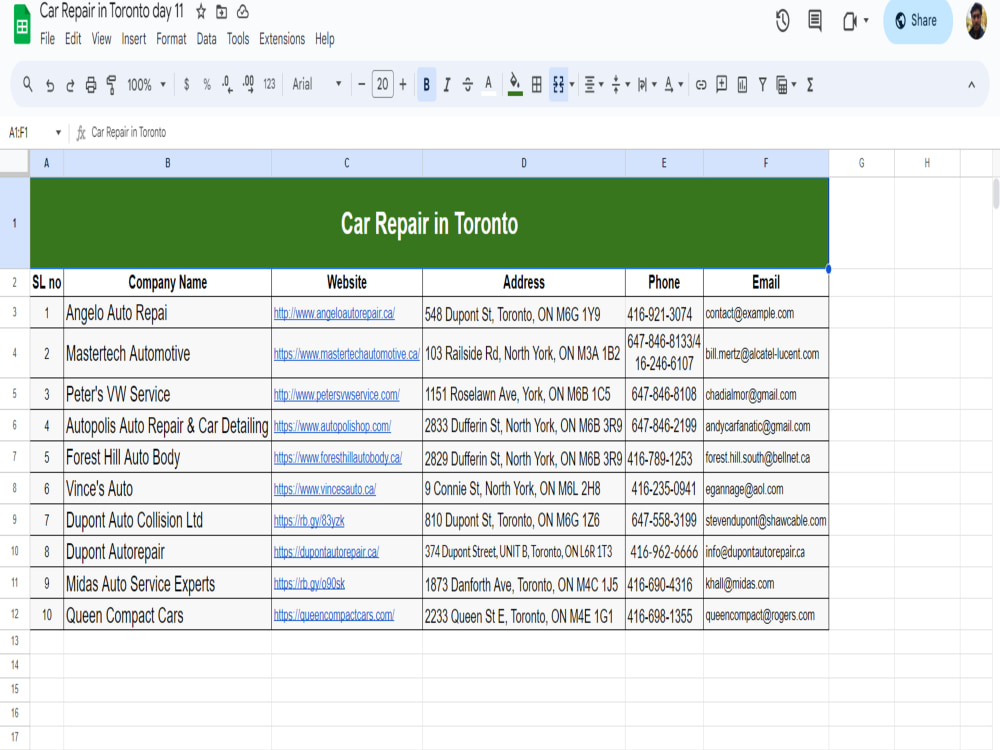Open the angeloautorepair.ca website link
The image size is (1000, 750).
pos(334,313)
